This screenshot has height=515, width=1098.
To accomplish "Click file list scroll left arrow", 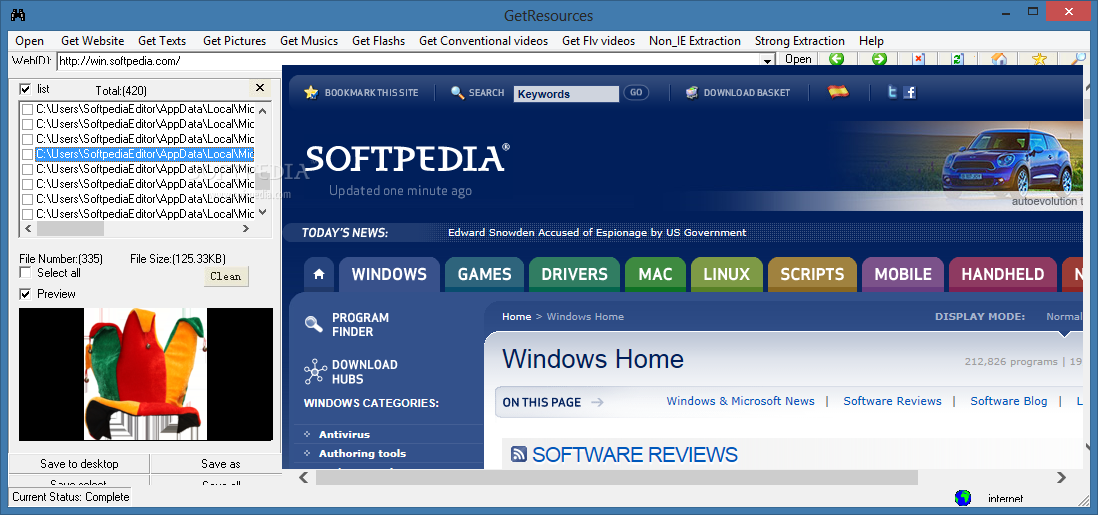I will [28, 228].
